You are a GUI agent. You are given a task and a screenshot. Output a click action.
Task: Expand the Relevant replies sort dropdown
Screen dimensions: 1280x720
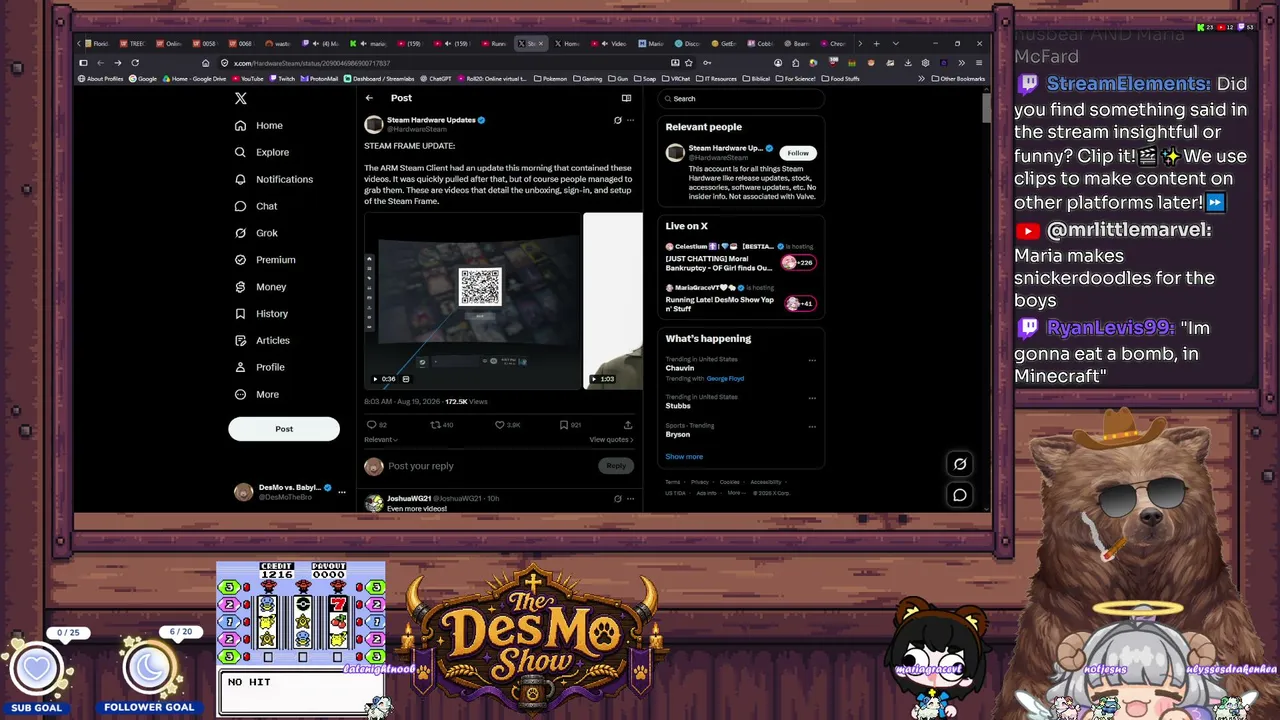click(x=381, y=440)
